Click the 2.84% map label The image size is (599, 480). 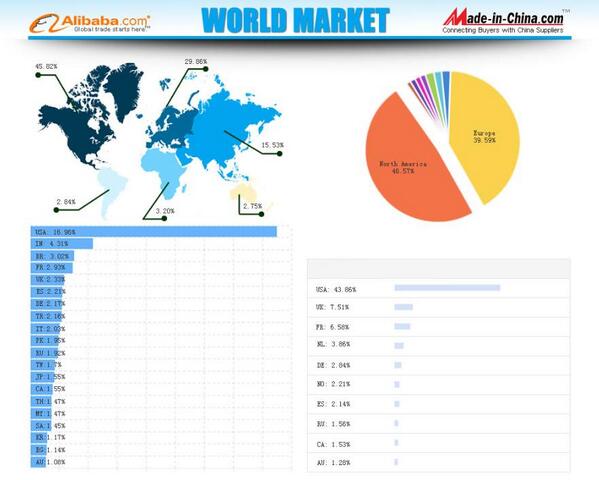(x=66, y=202)
